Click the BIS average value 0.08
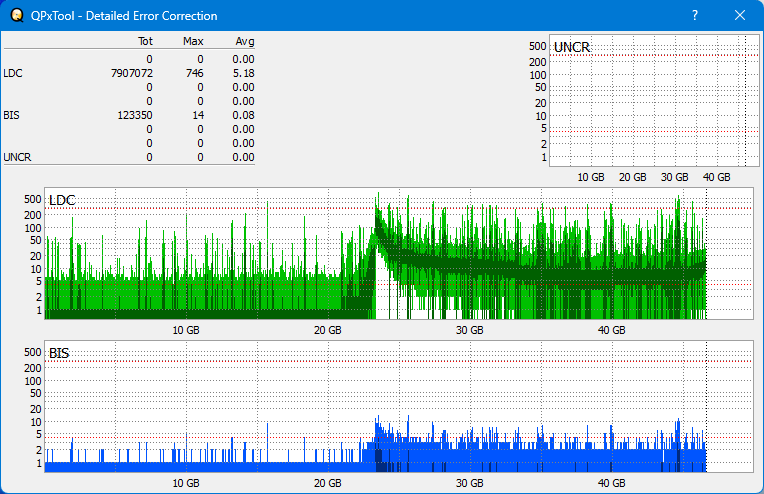The height and width of the screenshot is (494, 764). click(243, 115)
